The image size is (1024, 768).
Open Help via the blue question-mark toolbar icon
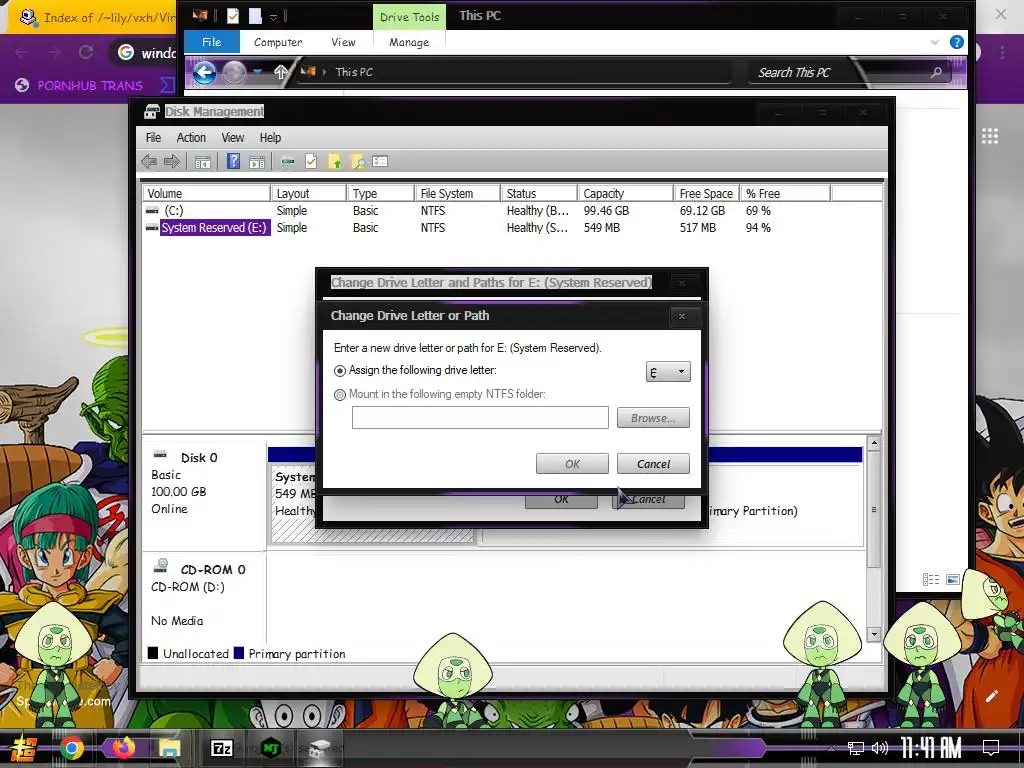[233, 161]
